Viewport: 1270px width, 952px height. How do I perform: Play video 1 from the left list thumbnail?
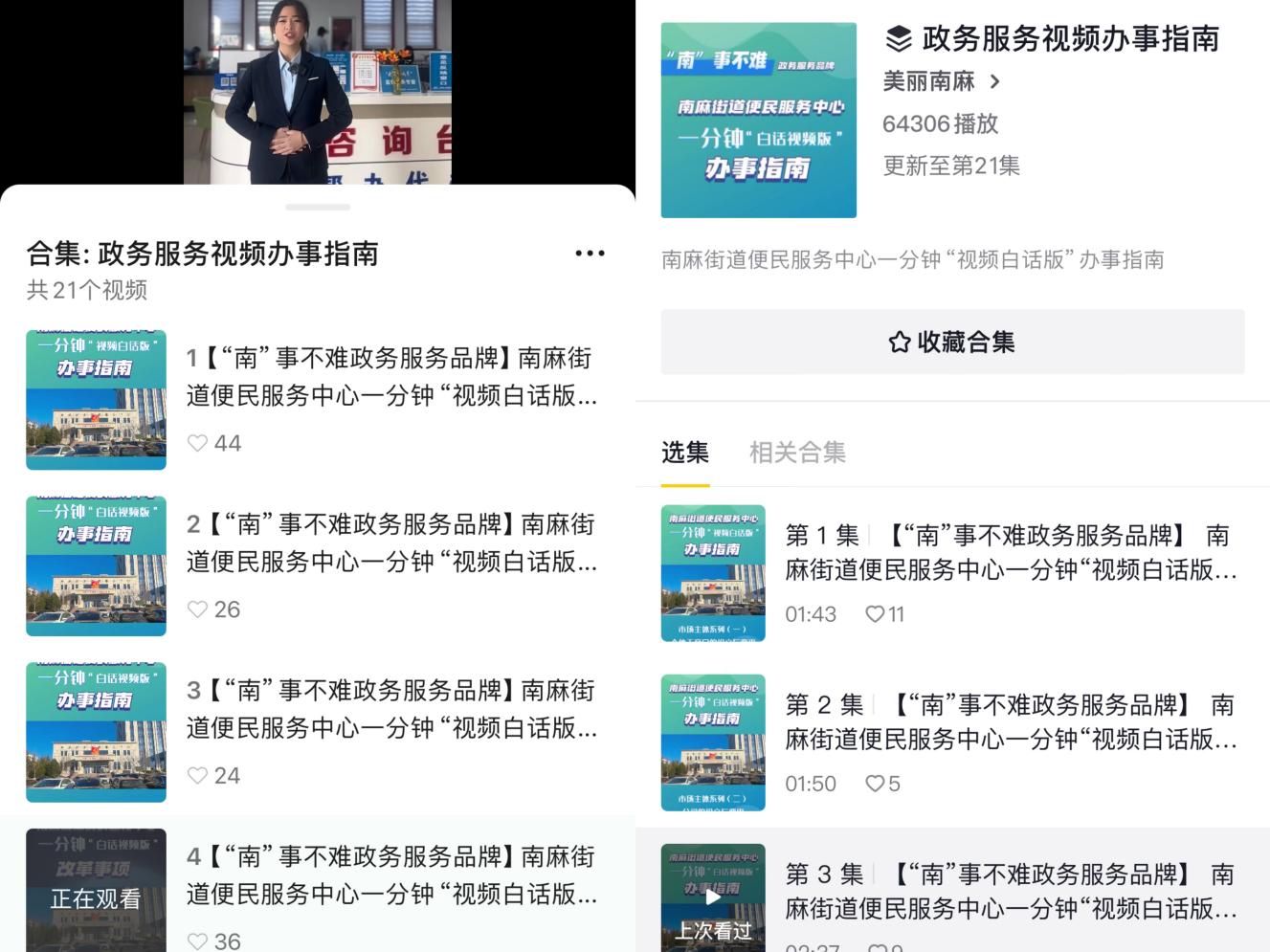pyautogui.click(x=96, y=400)
